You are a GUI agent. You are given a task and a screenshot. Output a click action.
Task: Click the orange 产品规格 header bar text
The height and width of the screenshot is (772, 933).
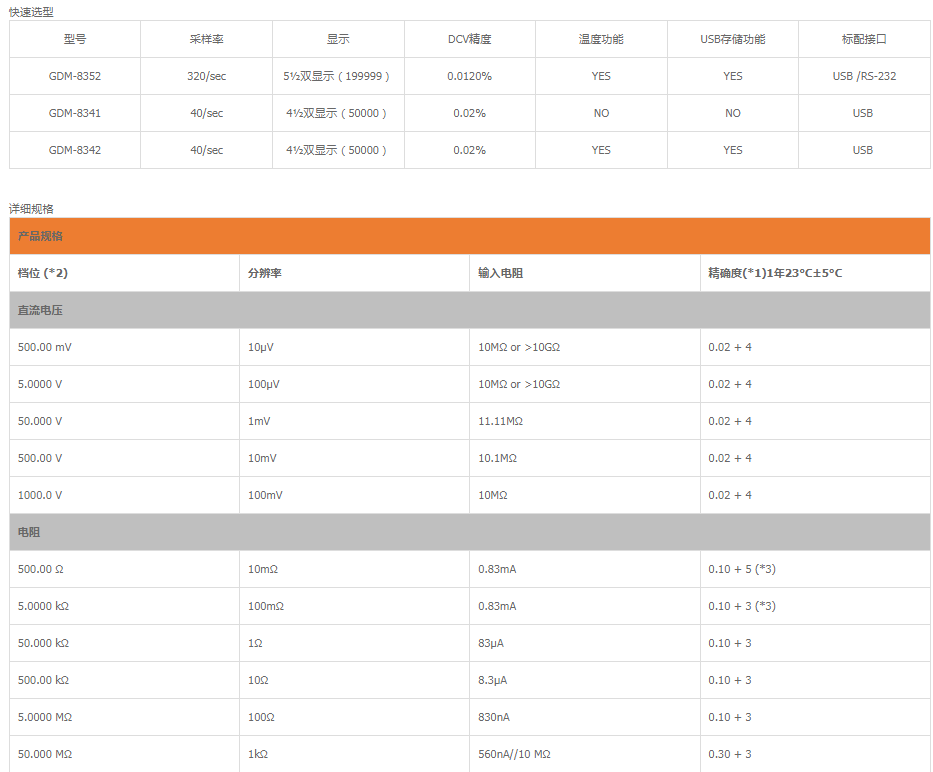[x=40, y=236]
